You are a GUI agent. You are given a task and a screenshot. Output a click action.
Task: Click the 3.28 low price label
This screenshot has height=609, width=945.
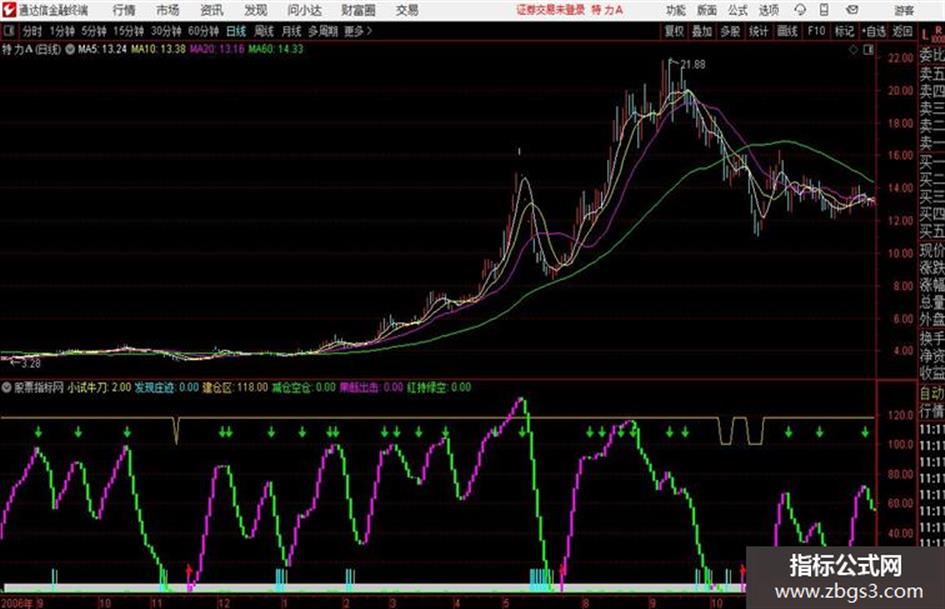pos(30,363)
